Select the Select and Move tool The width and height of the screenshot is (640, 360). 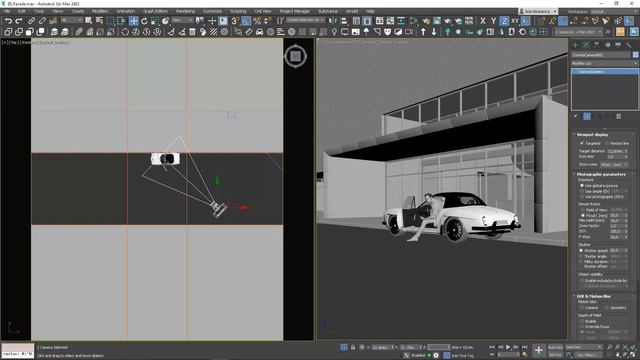[x=133, y=20]
